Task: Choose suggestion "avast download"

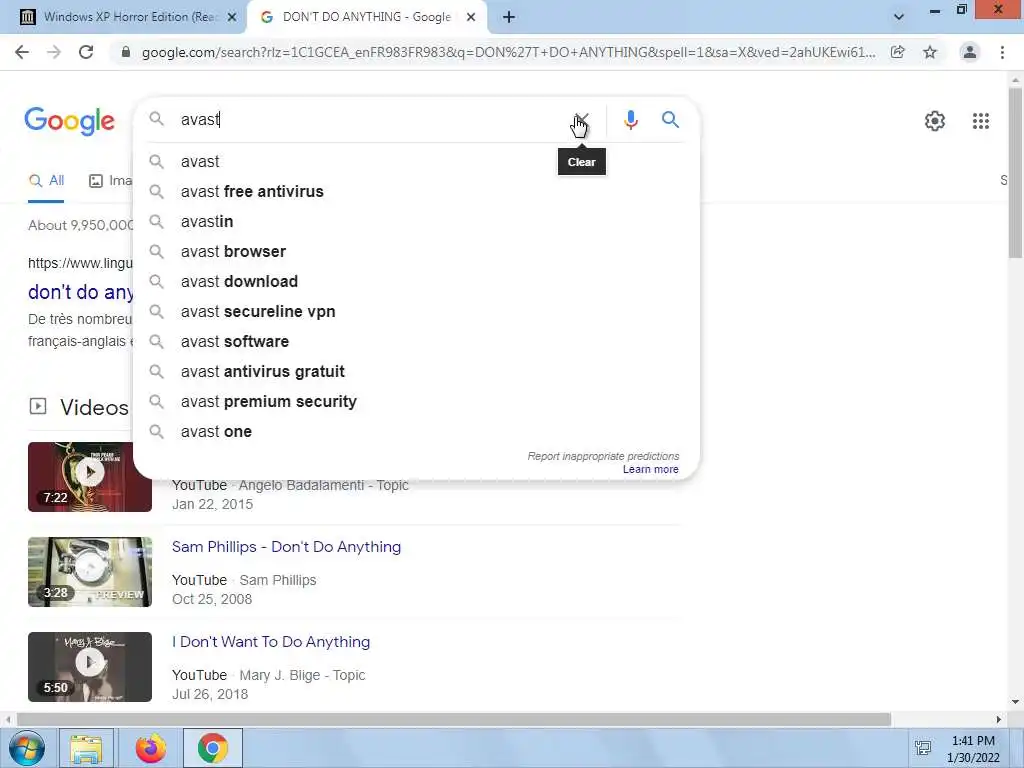Action: pos(415,281)
